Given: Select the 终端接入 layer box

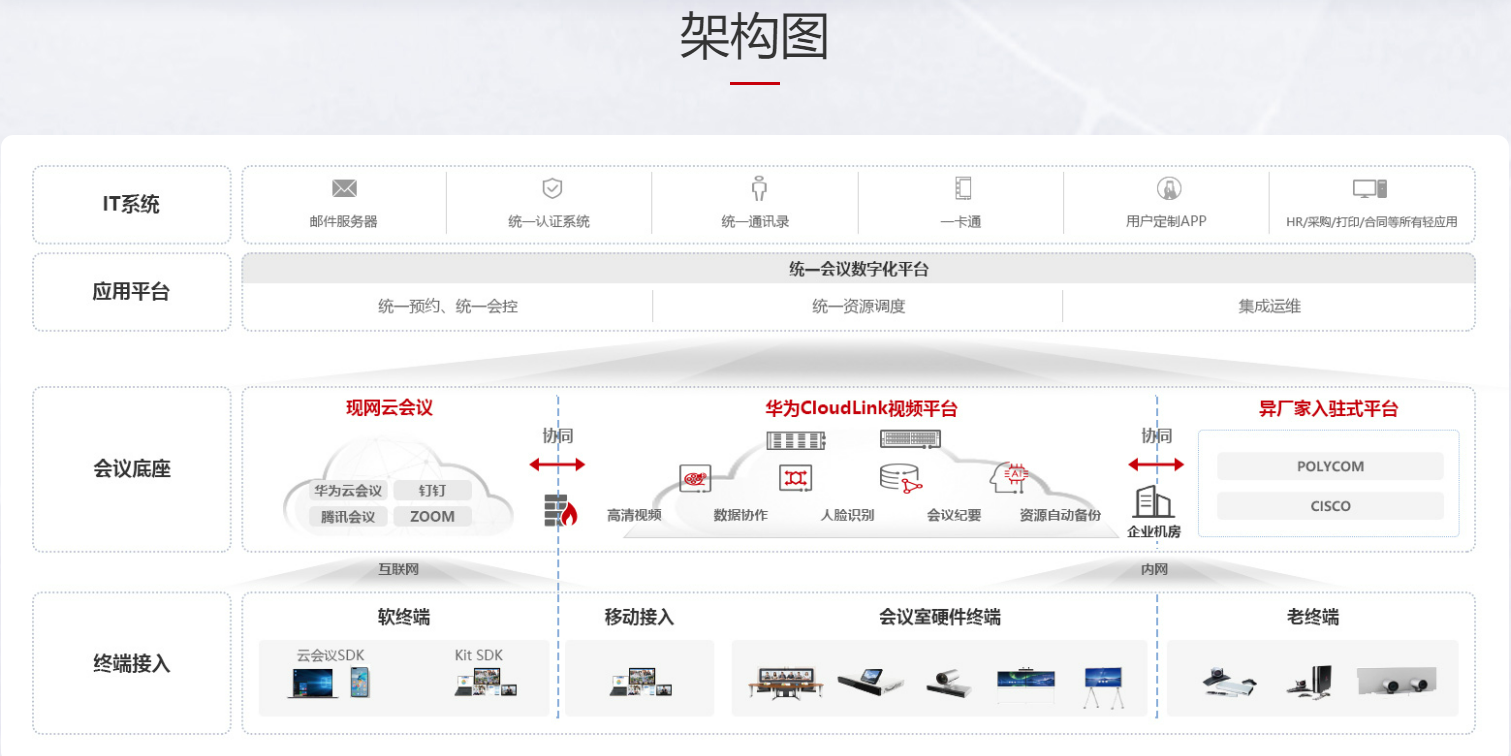Looking at the screenshot, I should 132,663.
